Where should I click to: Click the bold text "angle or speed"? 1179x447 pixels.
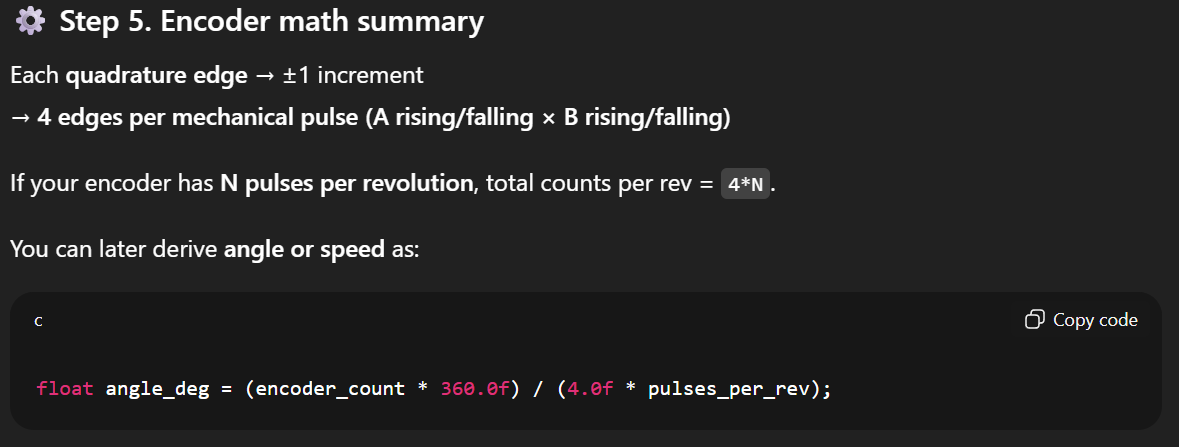[304, 248]
